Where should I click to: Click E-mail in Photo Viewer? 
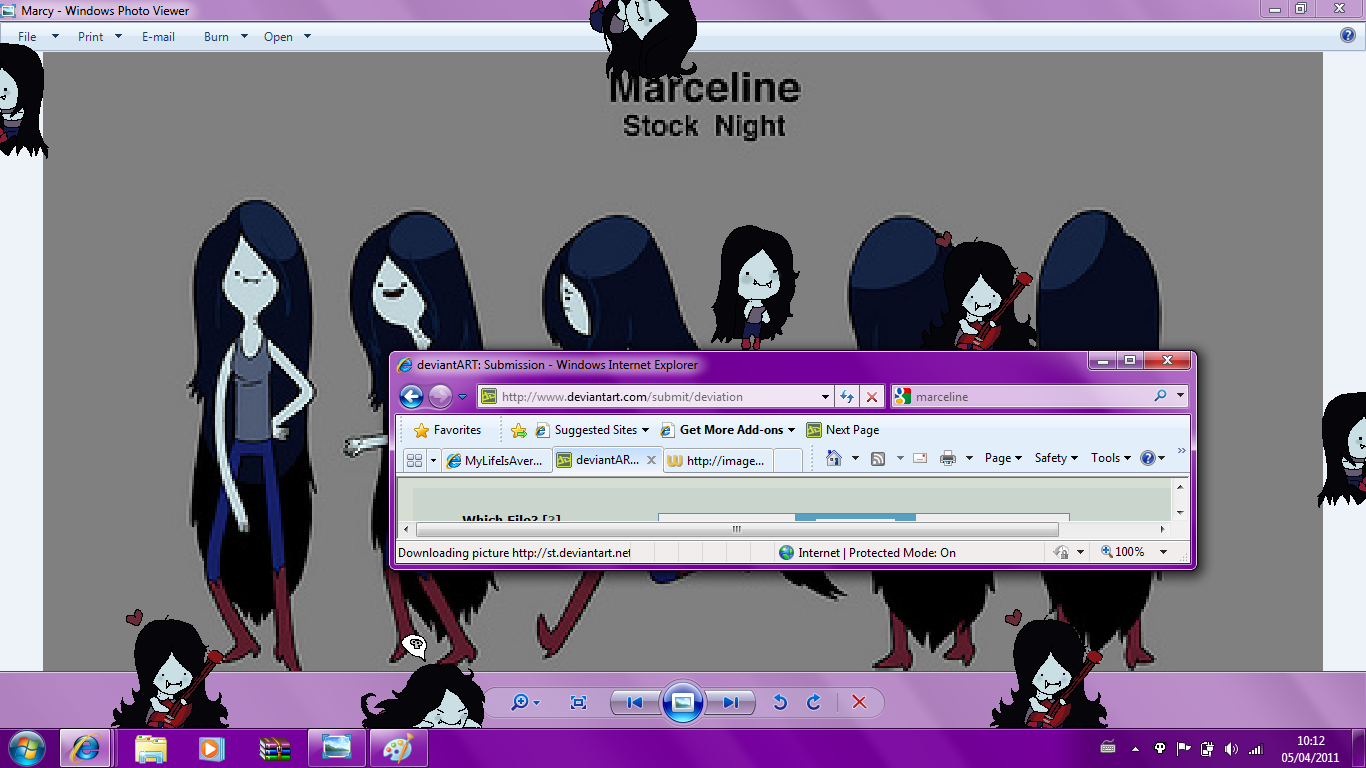point(158,37)
